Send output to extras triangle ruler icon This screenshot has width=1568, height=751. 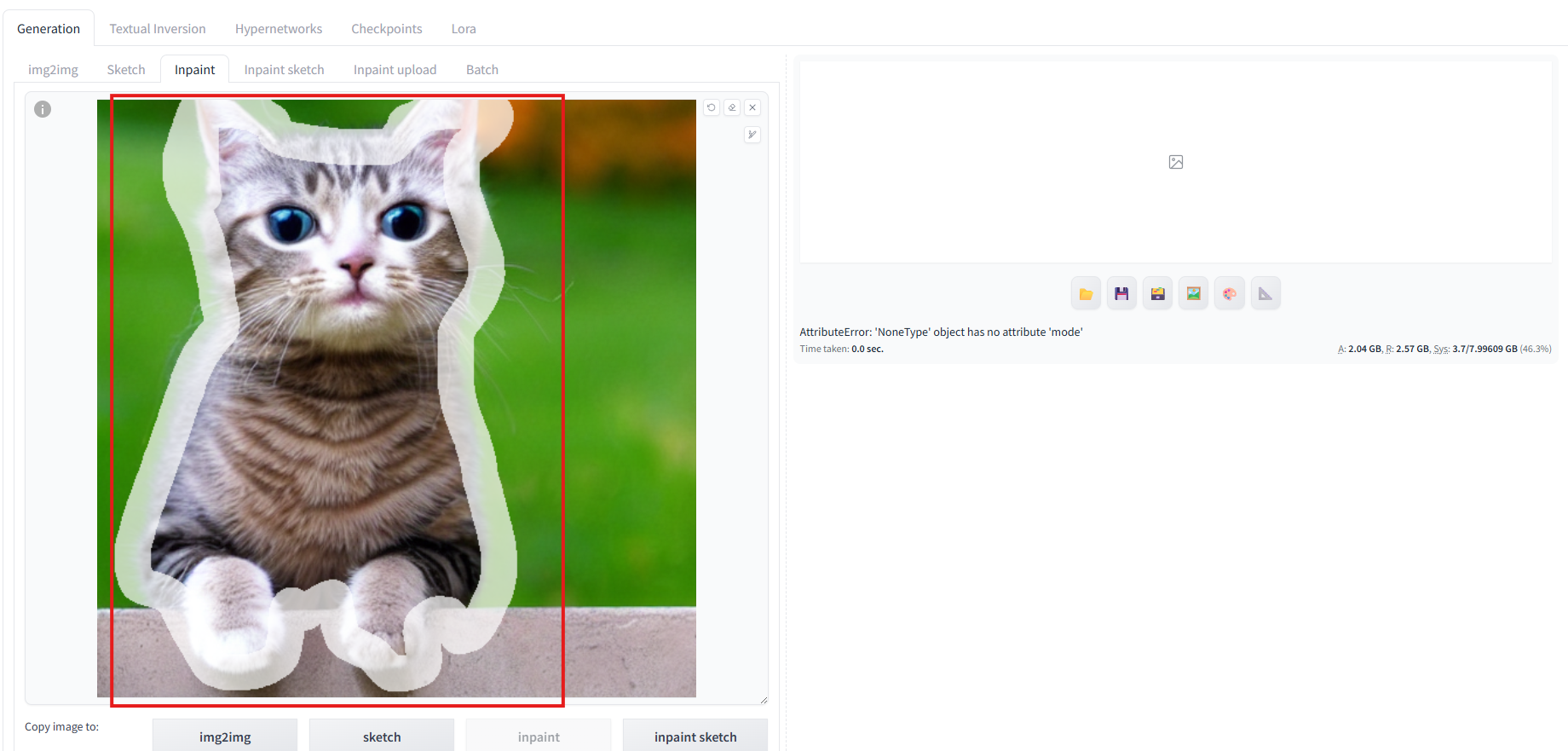coord(1265,294)
